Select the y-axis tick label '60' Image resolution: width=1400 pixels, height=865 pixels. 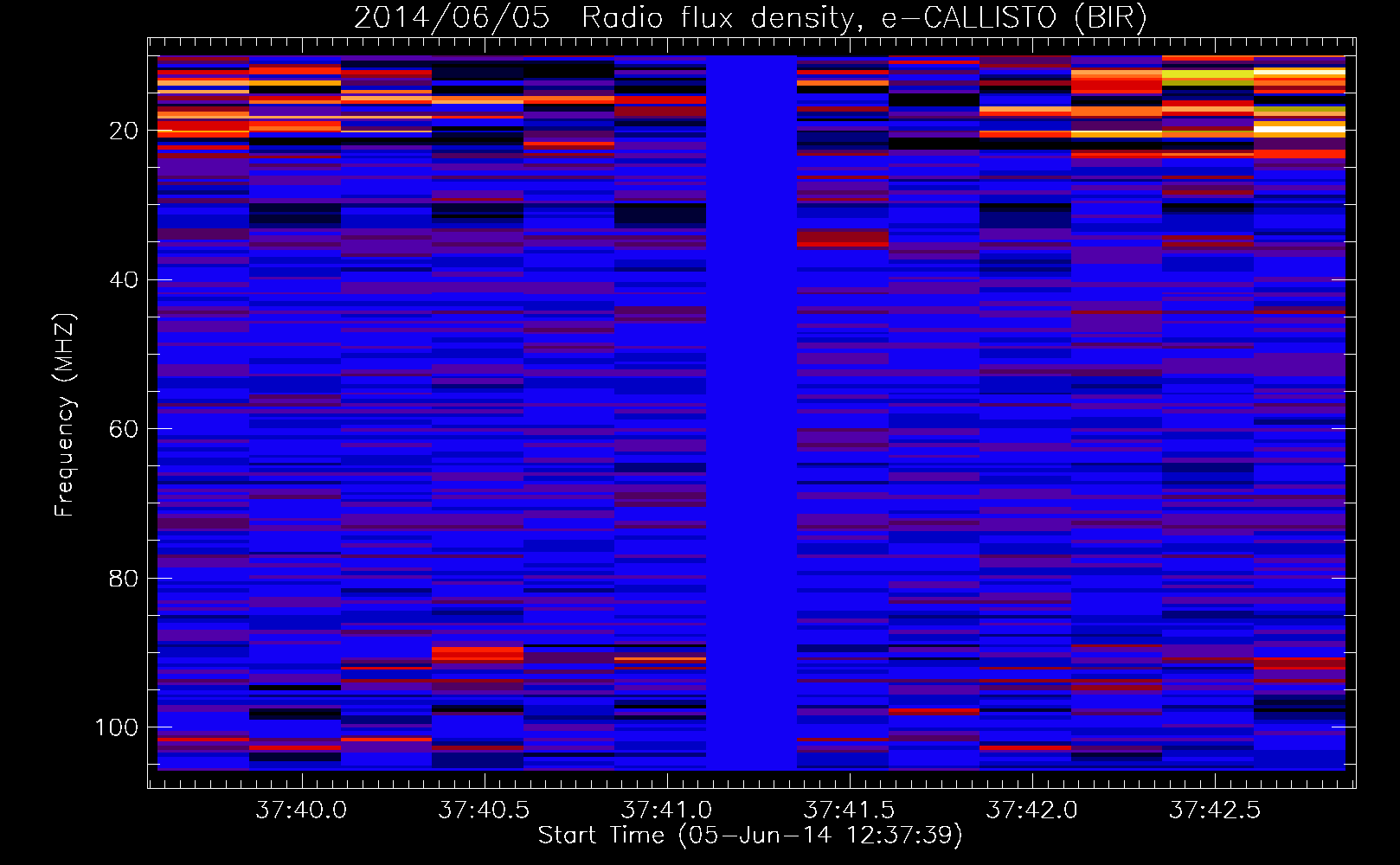pos(124,429)
